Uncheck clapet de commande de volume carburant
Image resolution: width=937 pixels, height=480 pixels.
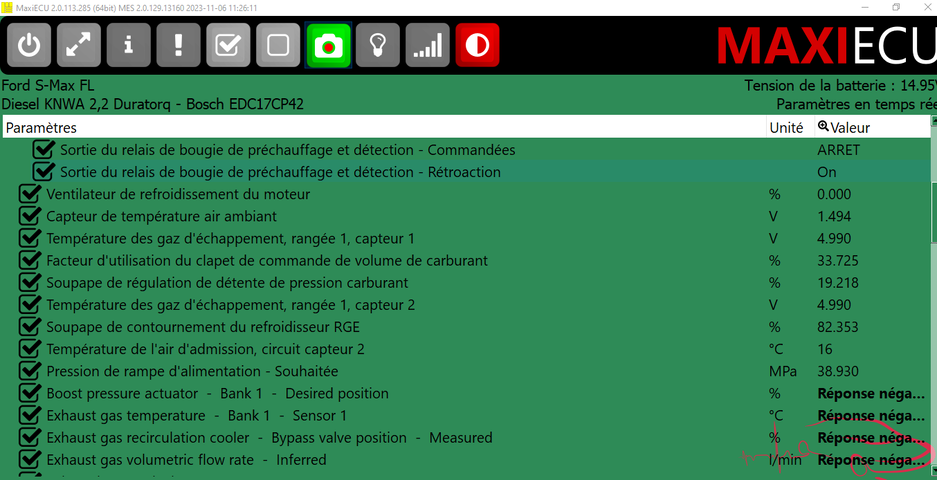pos(30,260)
